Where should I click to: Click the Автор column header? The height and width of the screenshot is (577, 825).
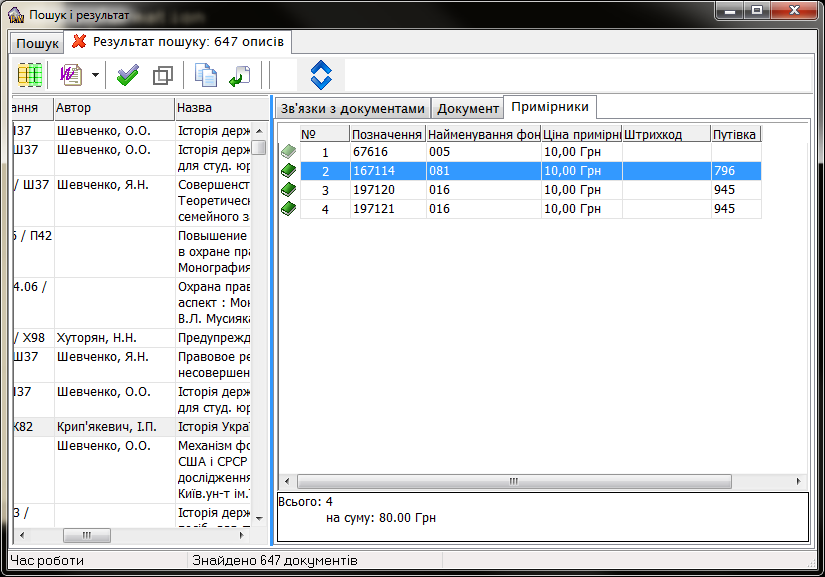pyautogui.click(x=113, y=108)
